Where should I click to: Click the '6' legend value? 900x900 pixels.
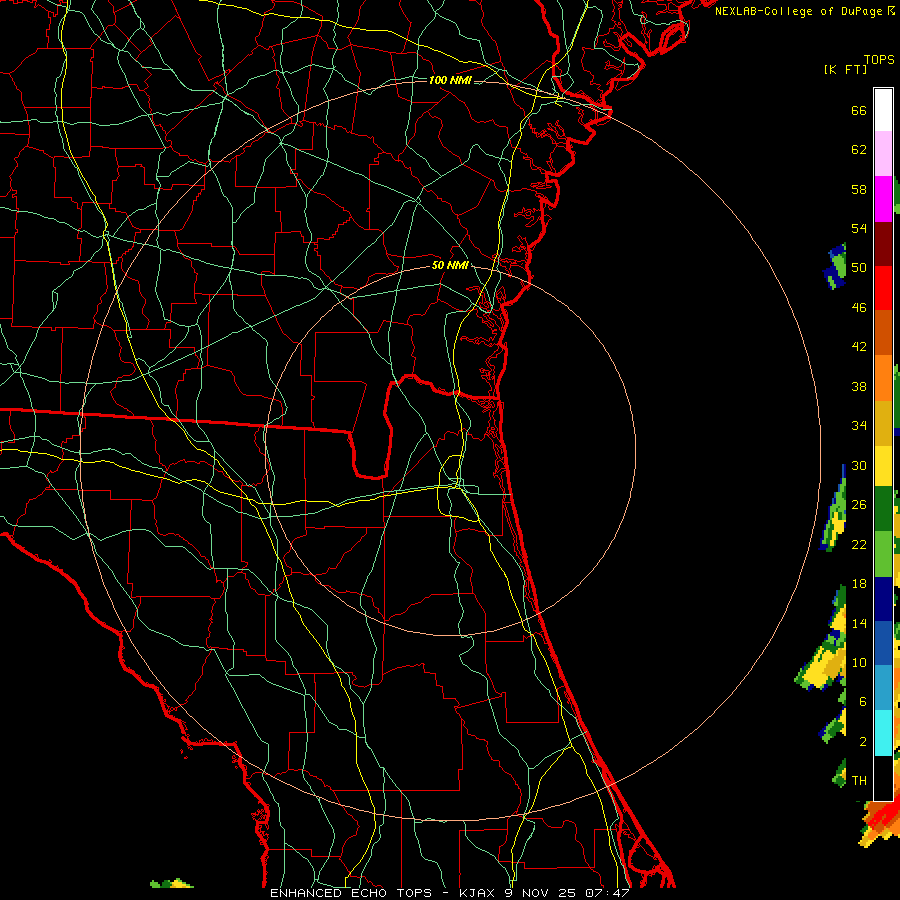coord(863,701)
